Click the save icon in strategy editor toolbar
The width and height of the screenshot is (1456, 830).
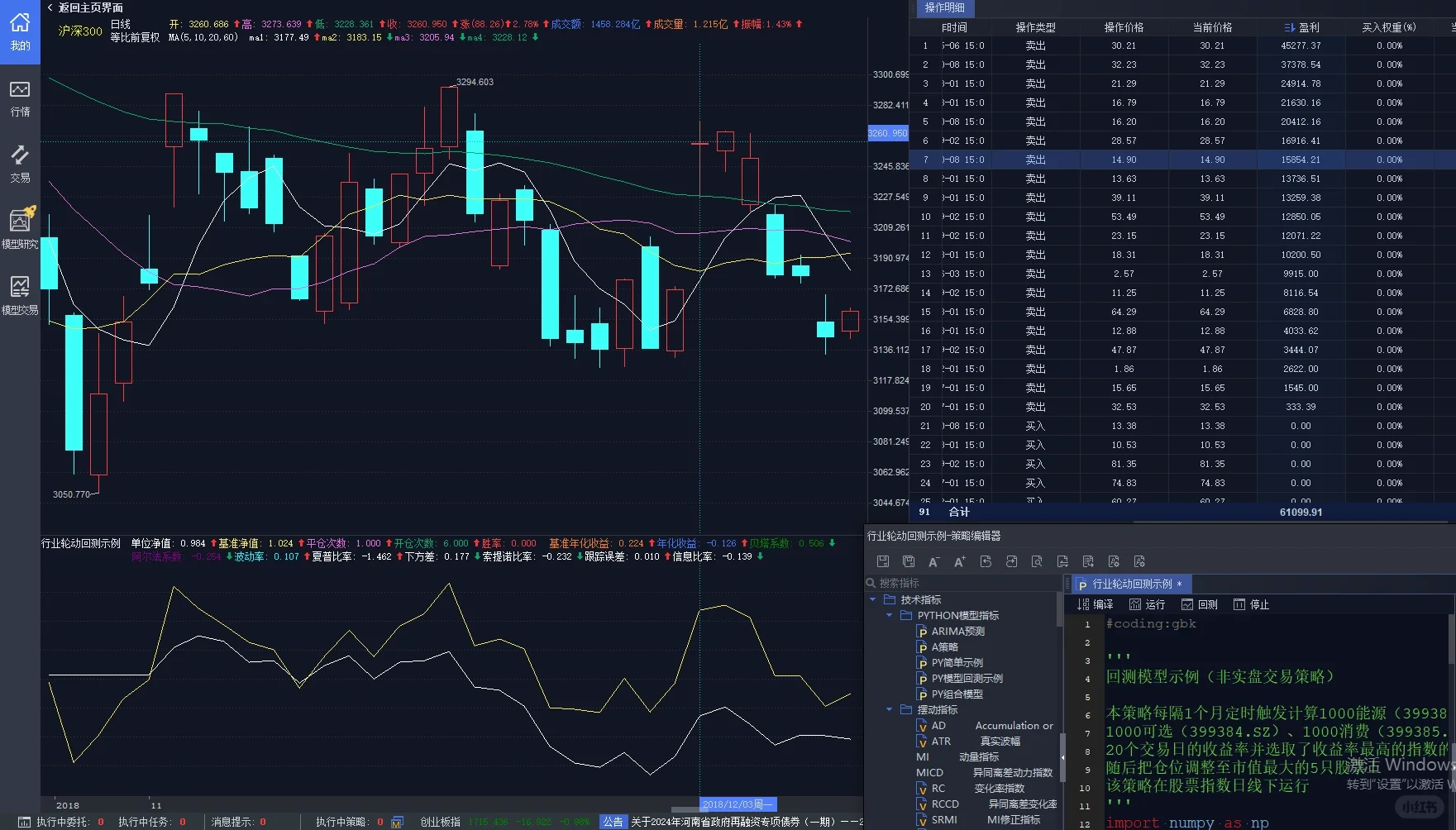883,561
